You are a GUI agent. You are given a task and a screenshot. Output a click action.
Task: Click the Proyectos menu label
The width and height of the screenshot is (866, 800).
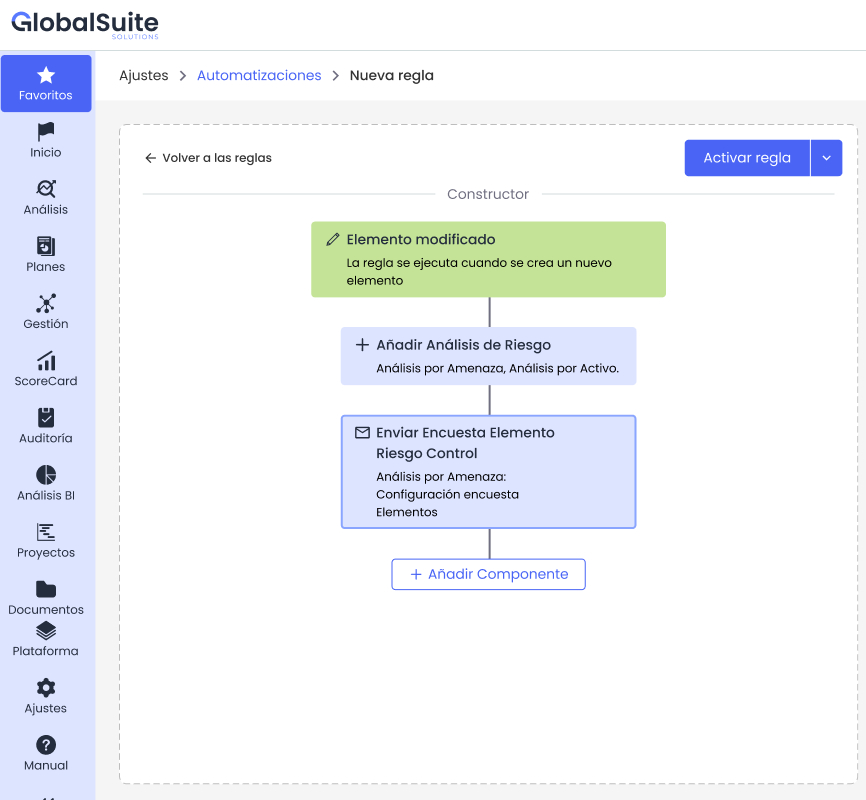click(46, 552)
